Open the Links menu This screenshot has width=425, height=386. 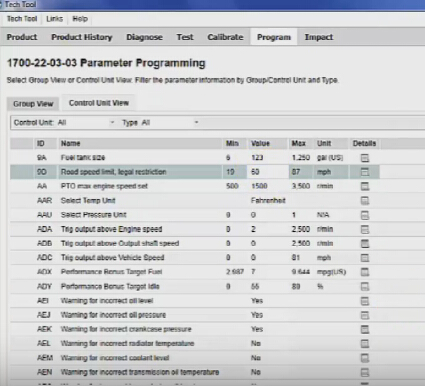point(54,19)
